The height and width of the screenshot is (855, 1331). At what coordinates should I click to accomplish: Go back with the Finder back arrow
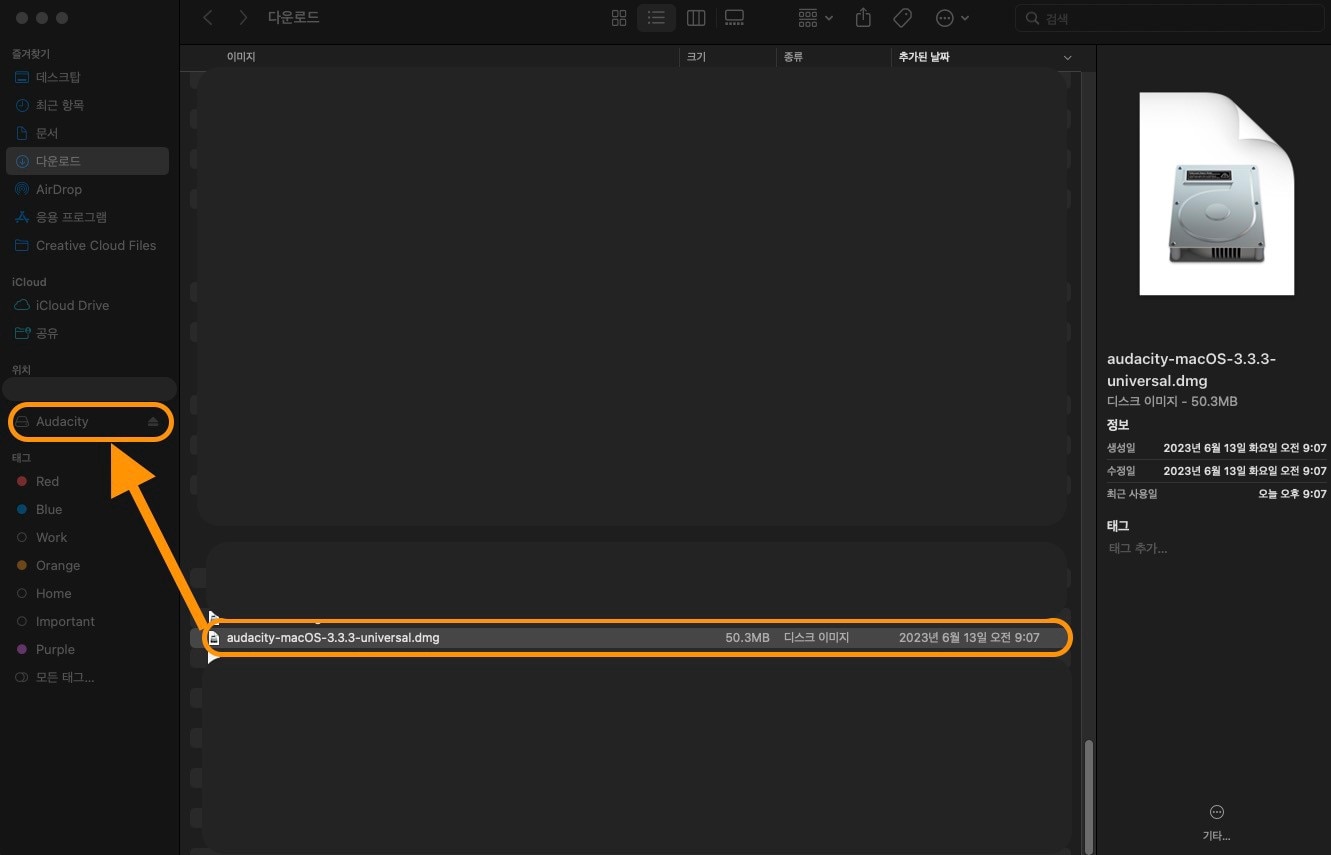[208, 18]
